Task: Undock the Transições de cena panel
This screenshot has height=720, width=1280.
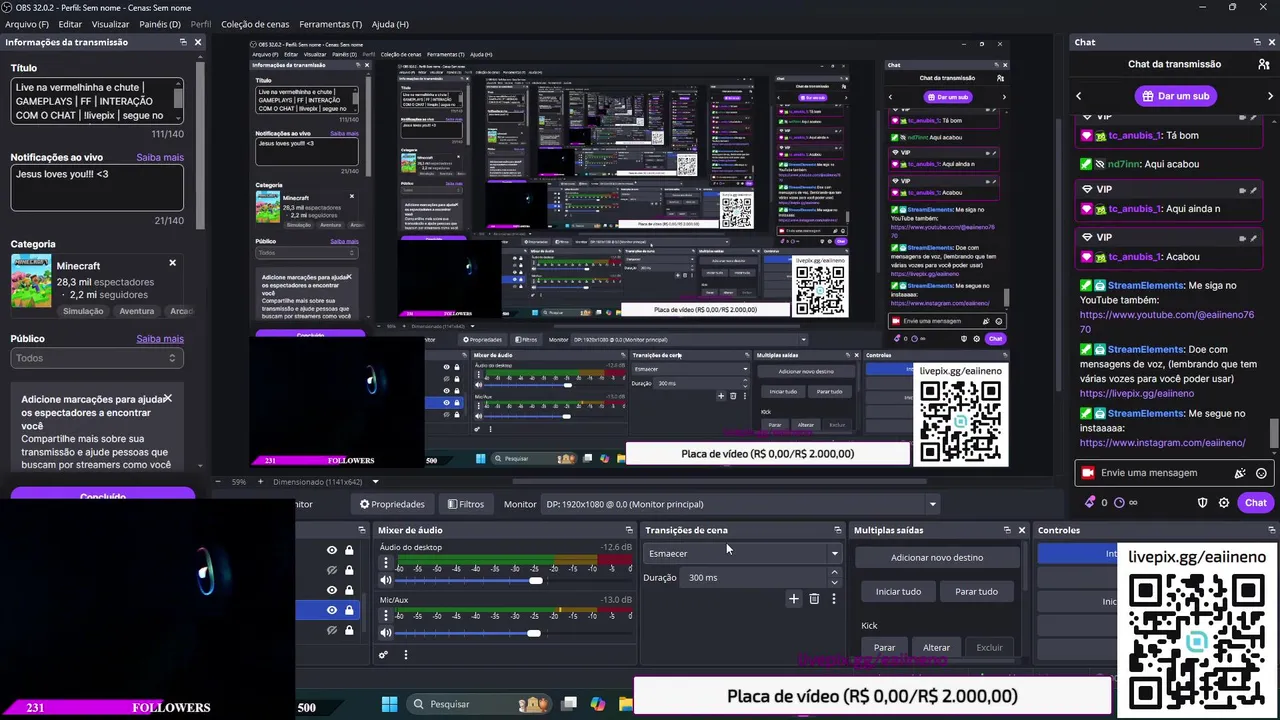Action: tap(837, 530)
